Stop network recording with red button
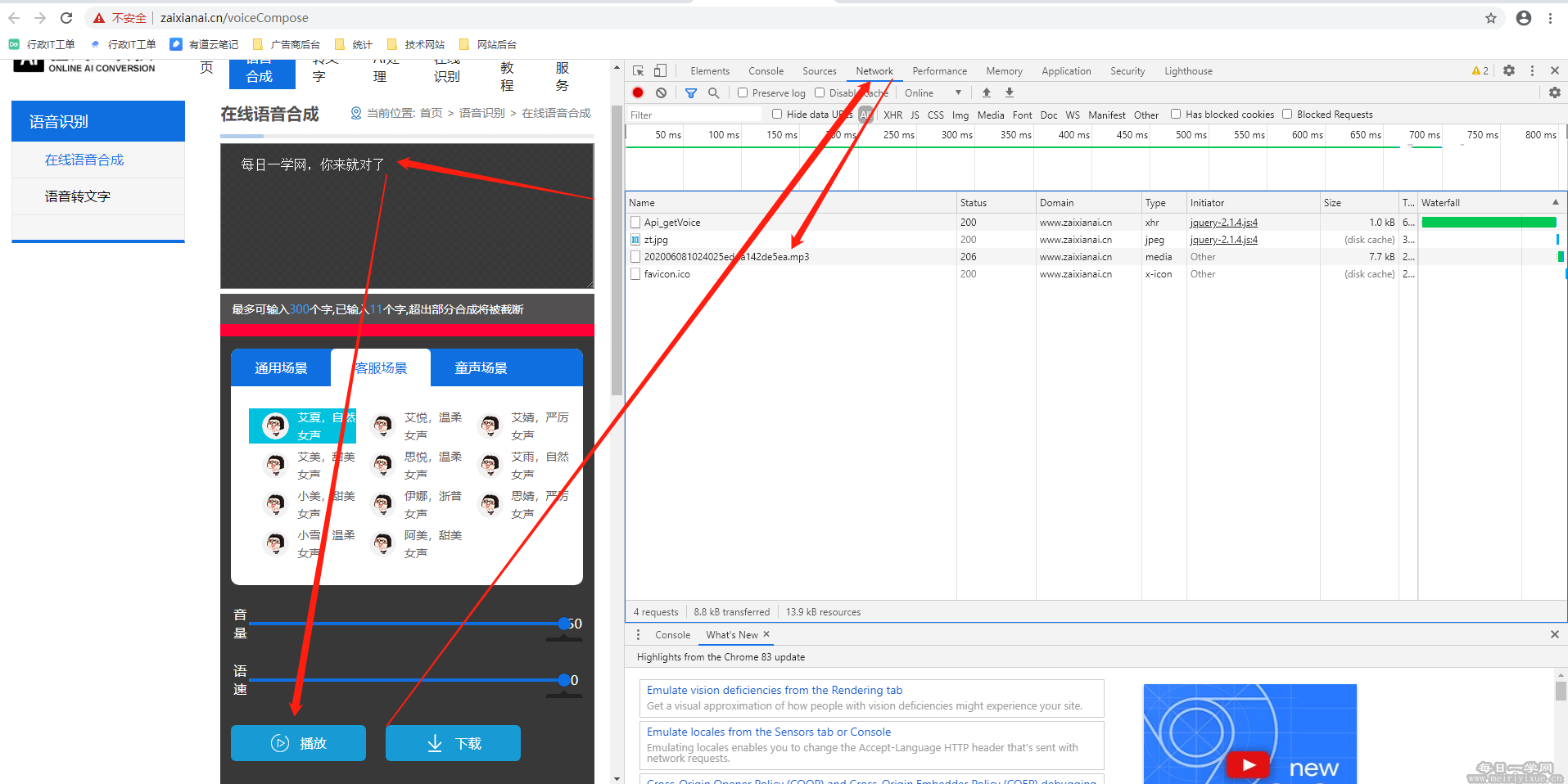This screenshot has height=784, width=1568. [x=638, y=93]
